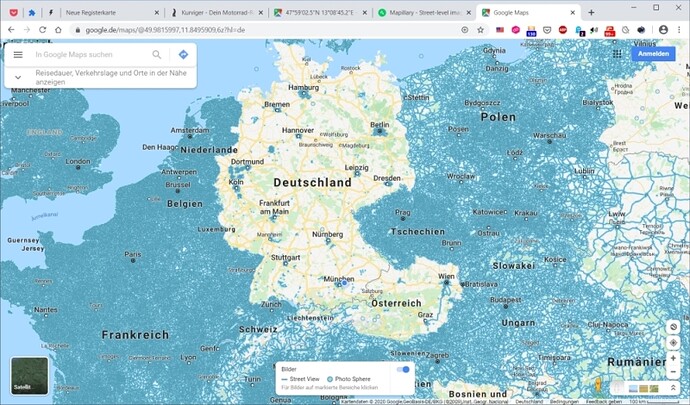Viewport: 690px width, 405px height.
Task: Bookmark this page with the star
Action: coord(481,30)
